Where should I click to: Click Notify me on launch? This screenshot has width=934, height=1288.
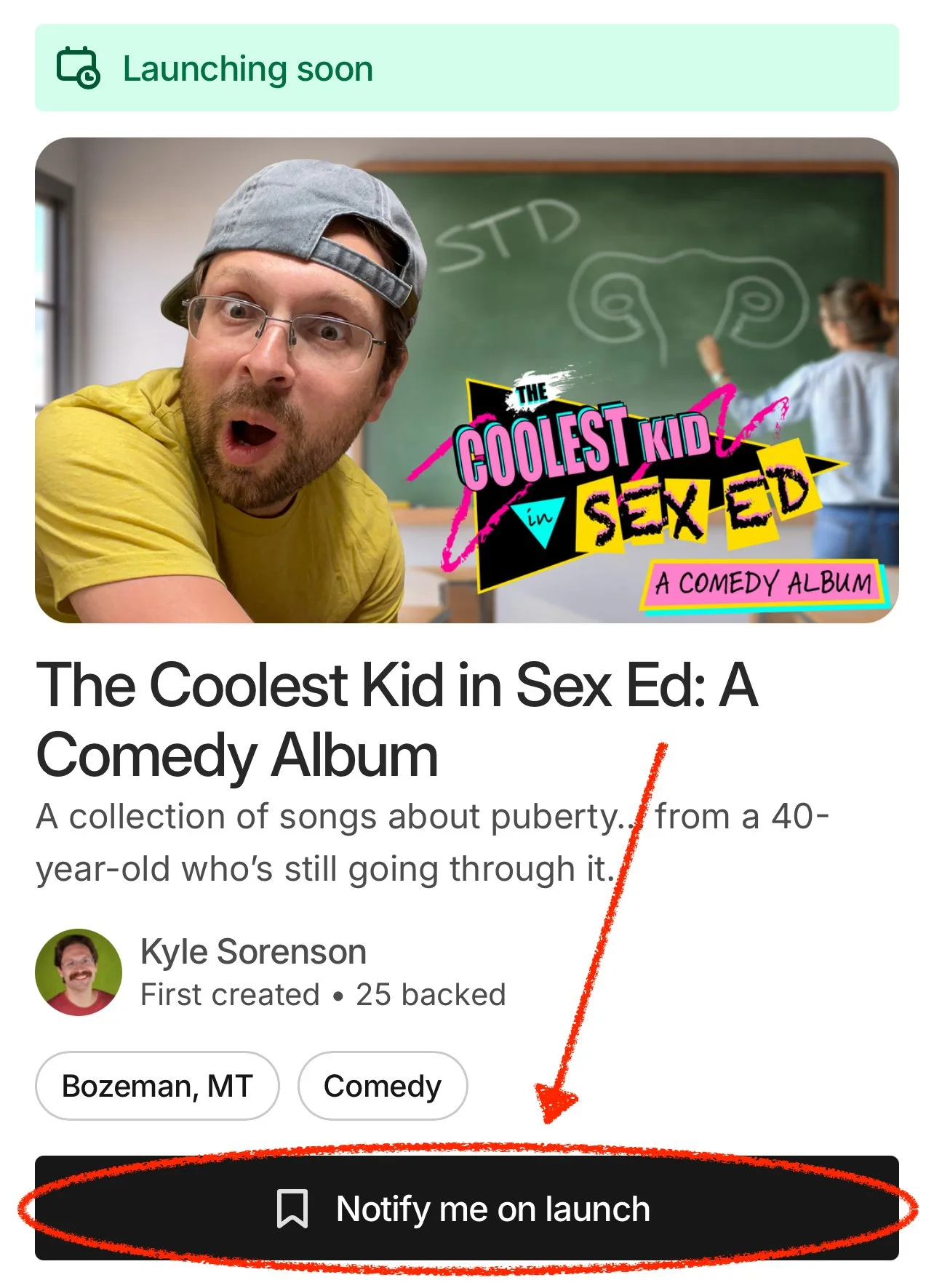pyautogui.click(x=467, y=1208)
